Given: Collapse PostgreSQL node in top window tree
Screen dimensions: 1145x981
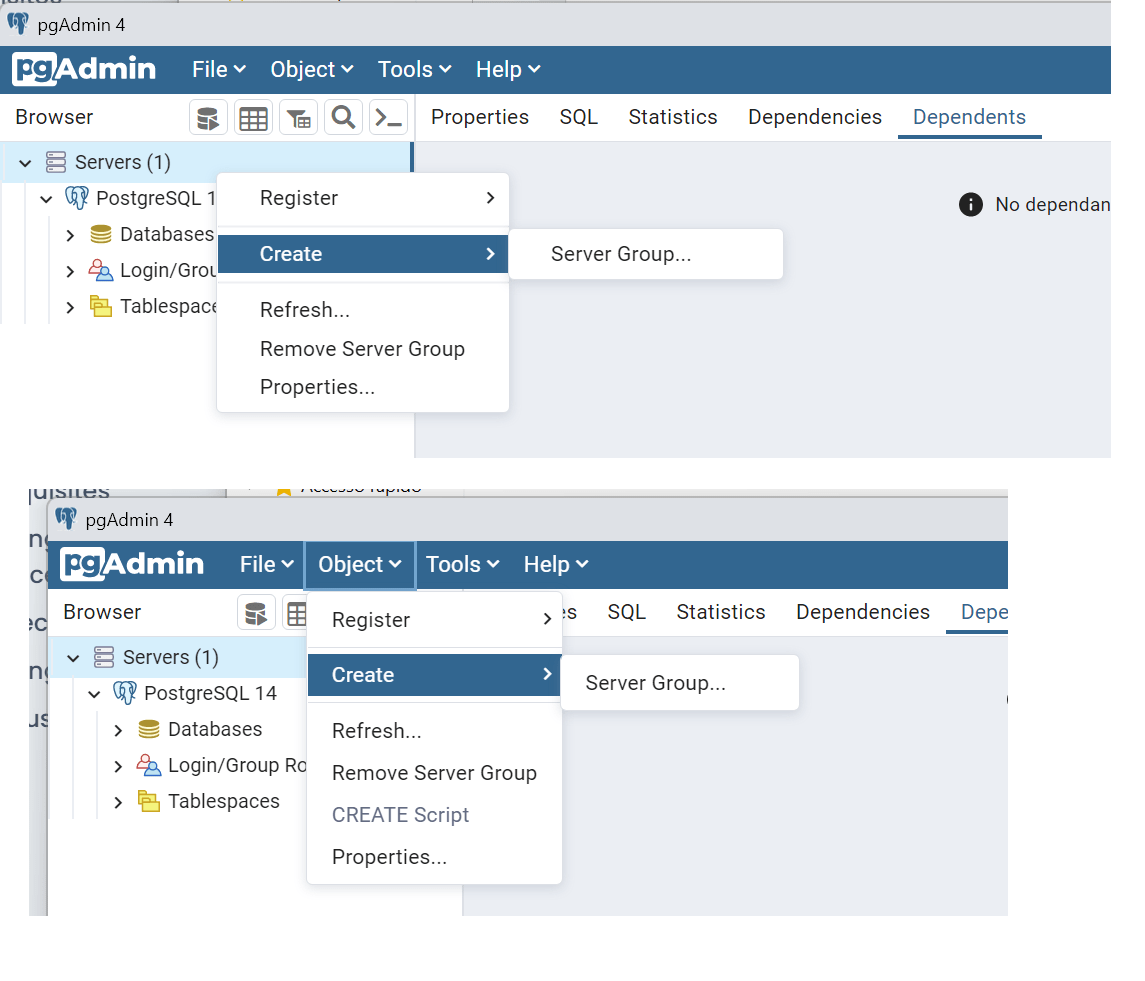Looking at the screenshot, I should 46,199.
